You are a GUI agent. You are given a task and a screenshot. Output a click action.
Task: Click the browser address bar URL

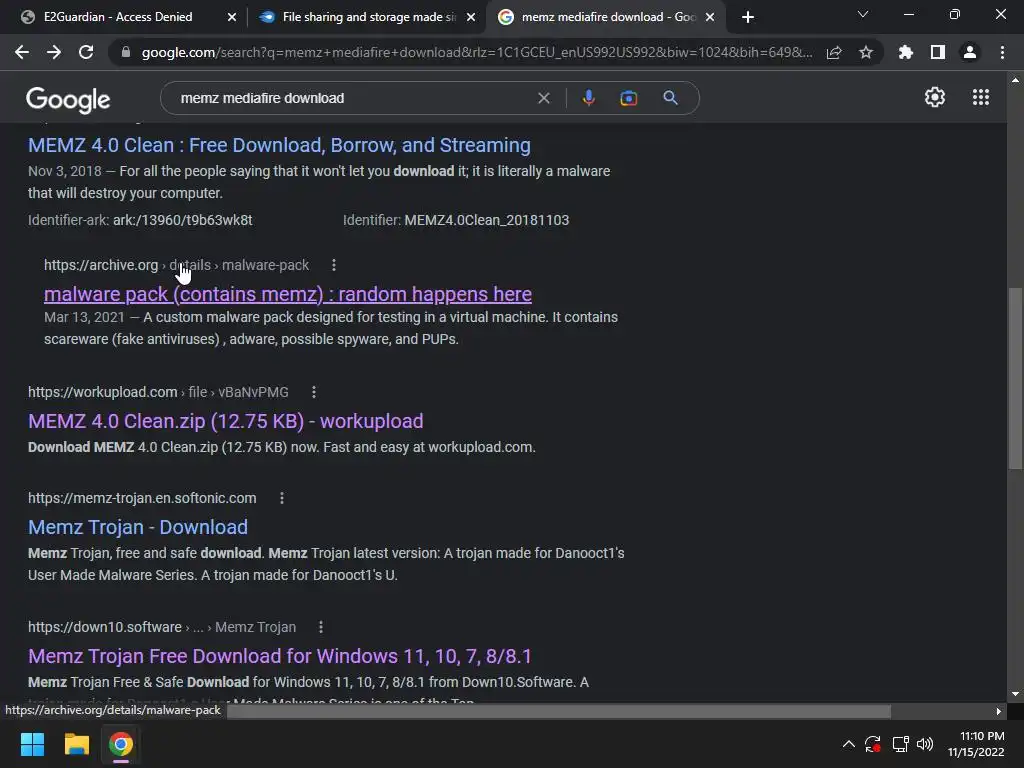(477, 52)
